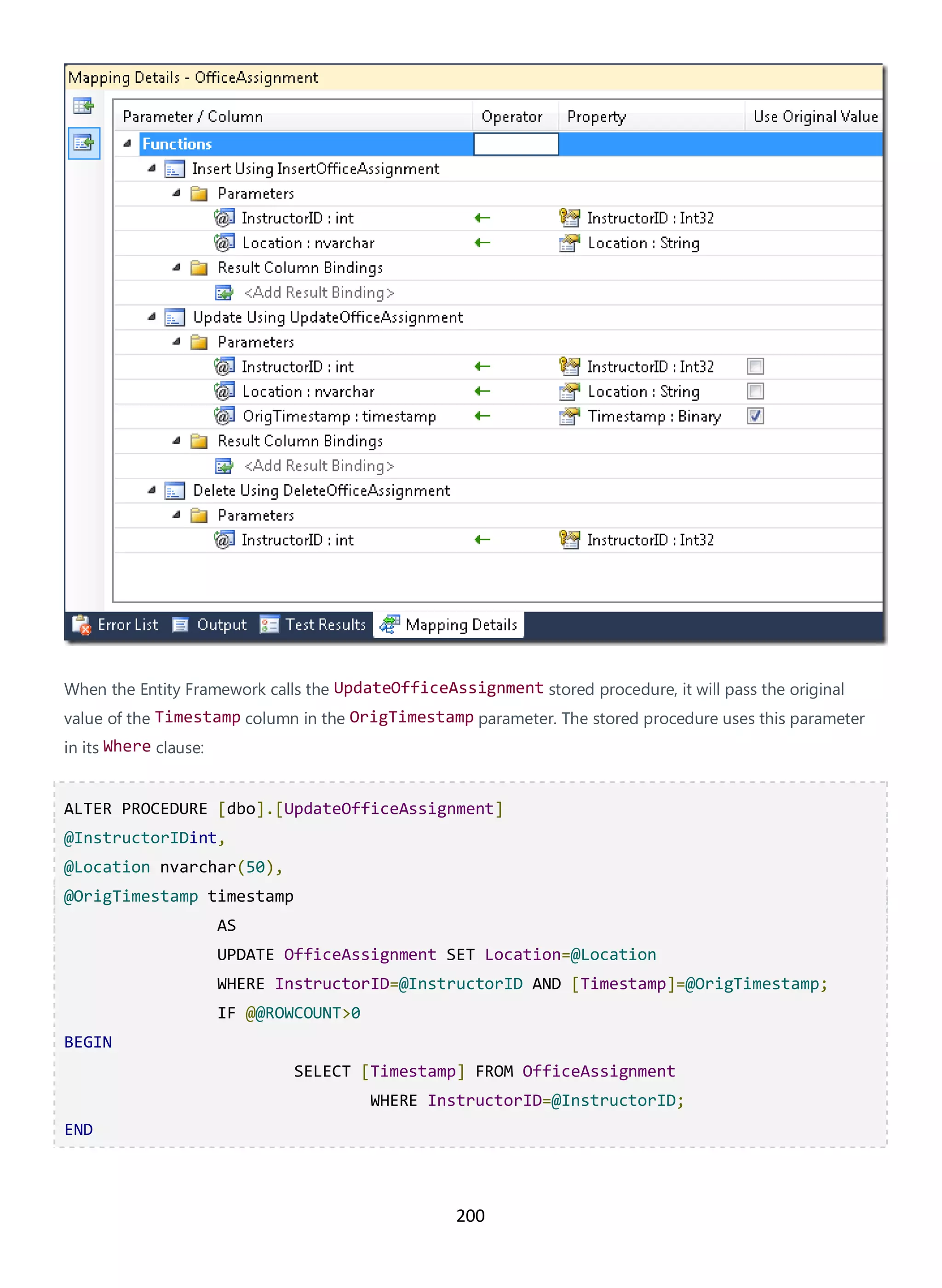This screenshot has height=1288, width=942.
Task: Collapse the Functions root node
Action: [126, 143]
